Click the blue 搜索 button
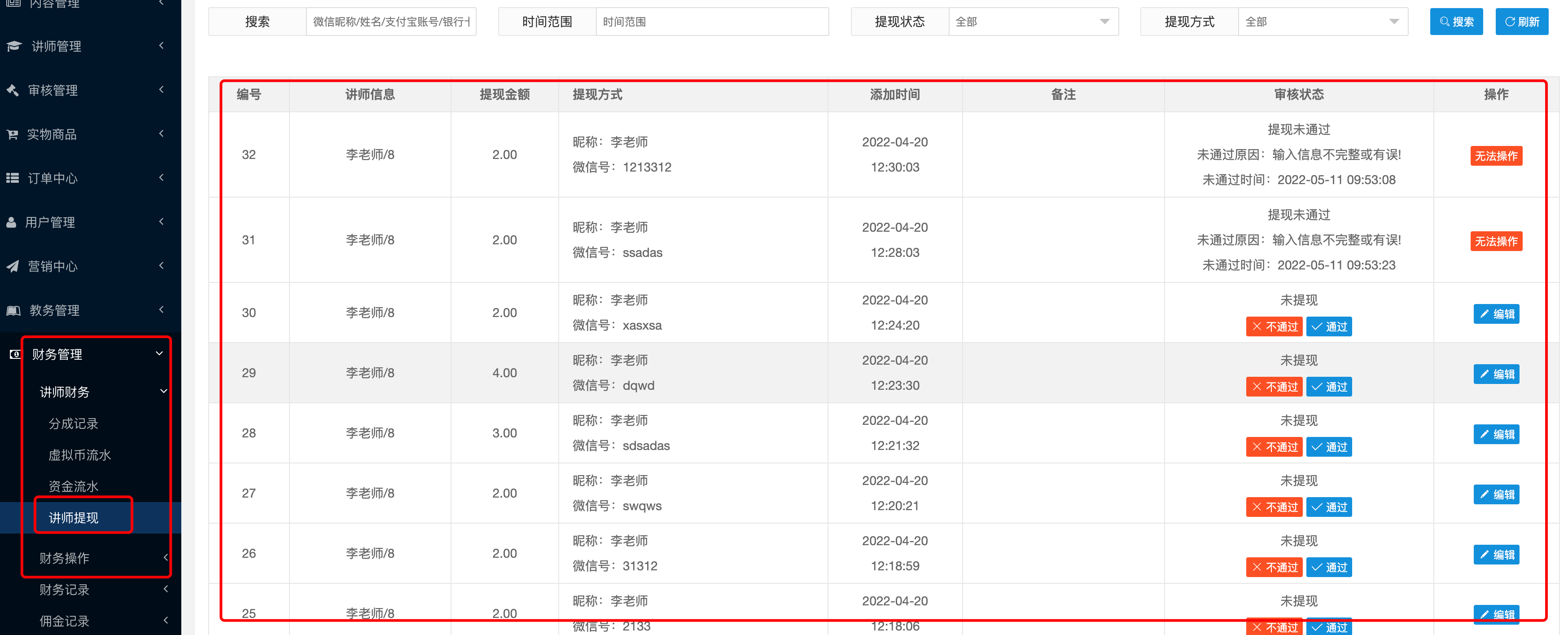The height and width of the screenshot is (635, 1568). coord(1456,22)
